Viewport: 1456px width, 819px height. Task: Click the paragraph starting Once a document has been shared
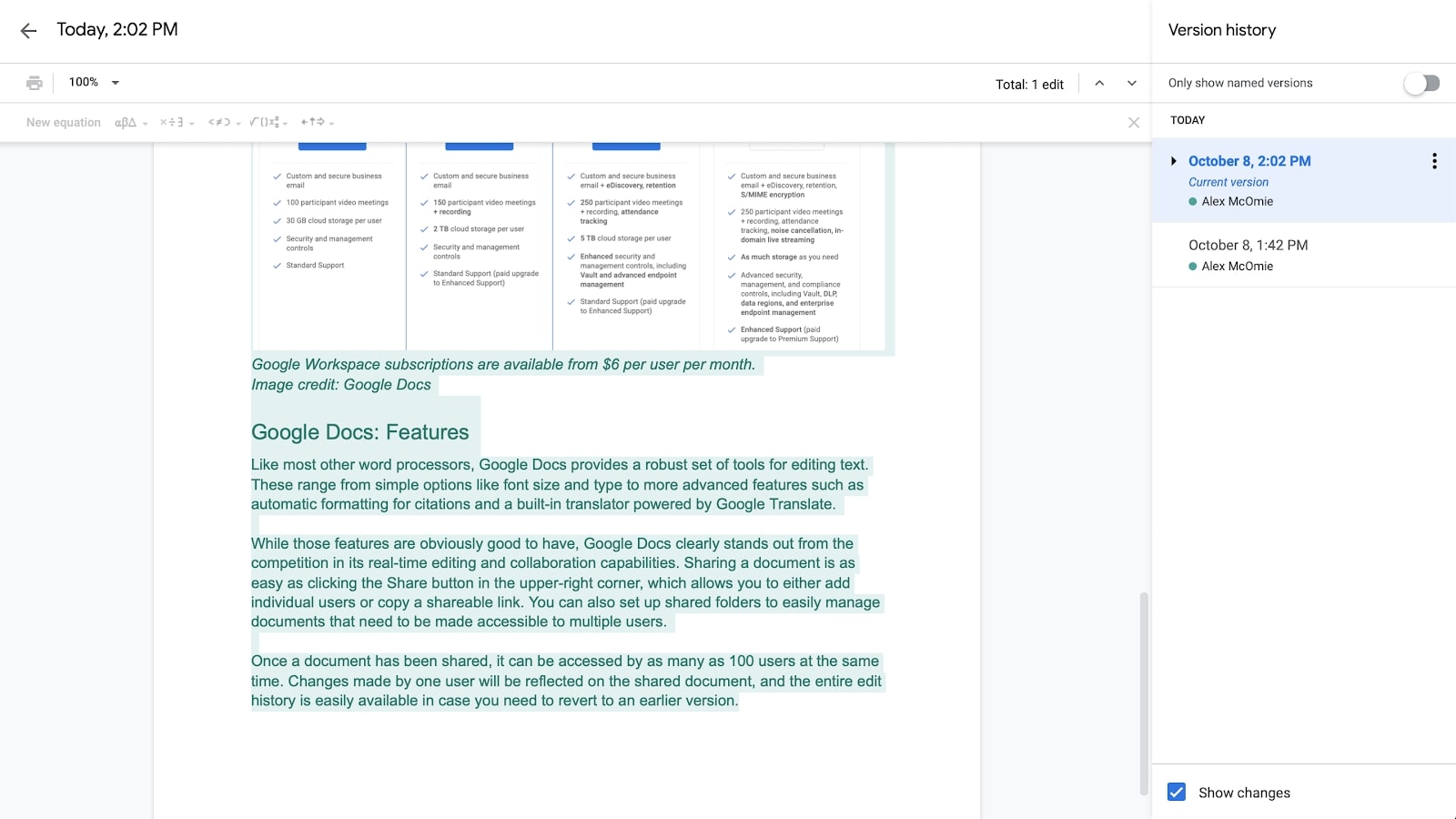point(566,681)
